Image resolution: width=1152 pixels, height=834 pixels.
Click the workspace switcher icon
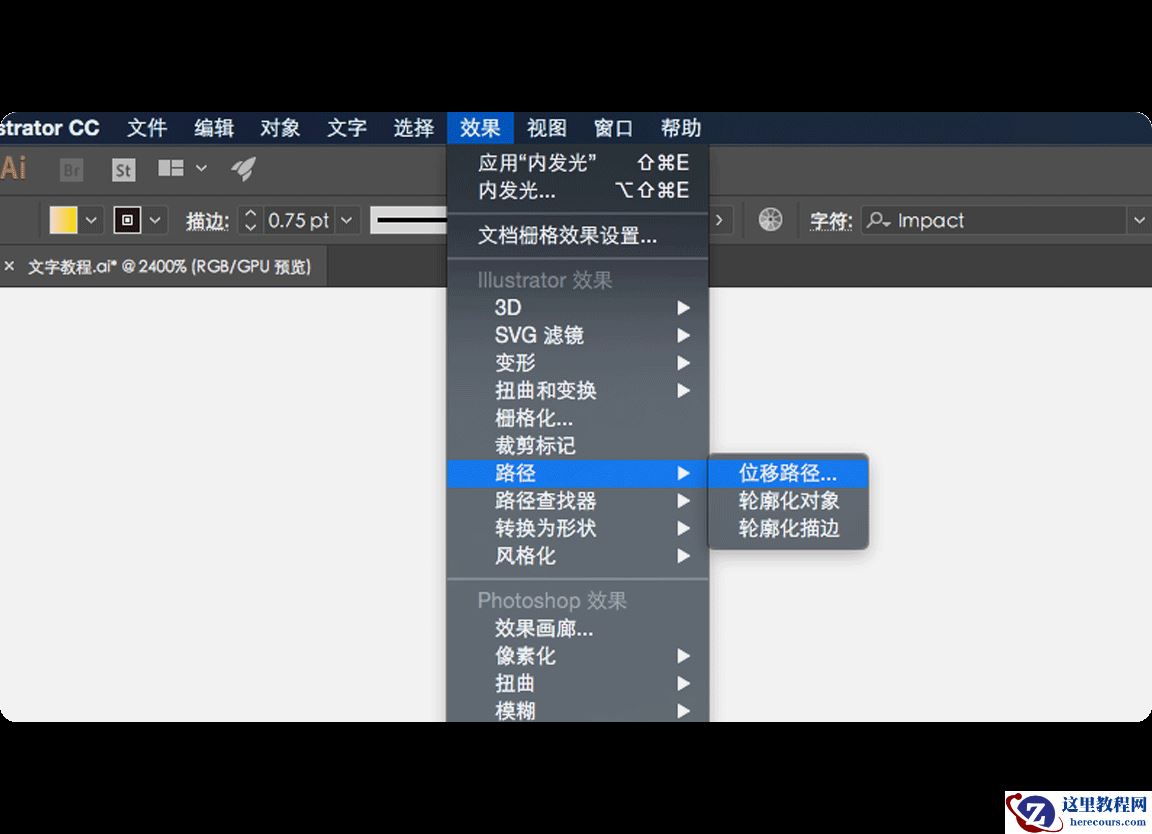172,169
